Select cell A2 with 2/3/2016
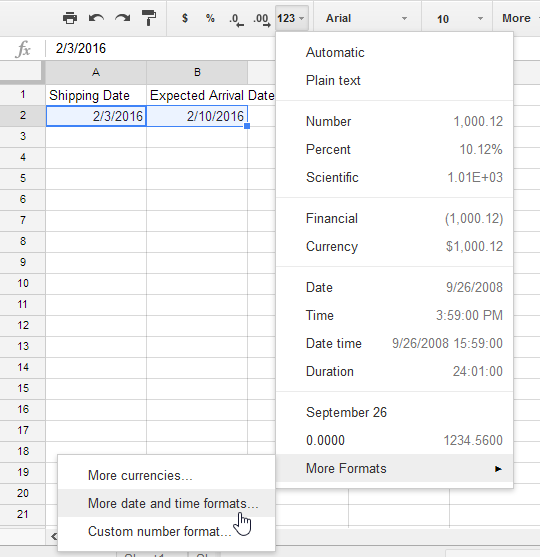Screen dimensions: 540x557 coord(96,116)
